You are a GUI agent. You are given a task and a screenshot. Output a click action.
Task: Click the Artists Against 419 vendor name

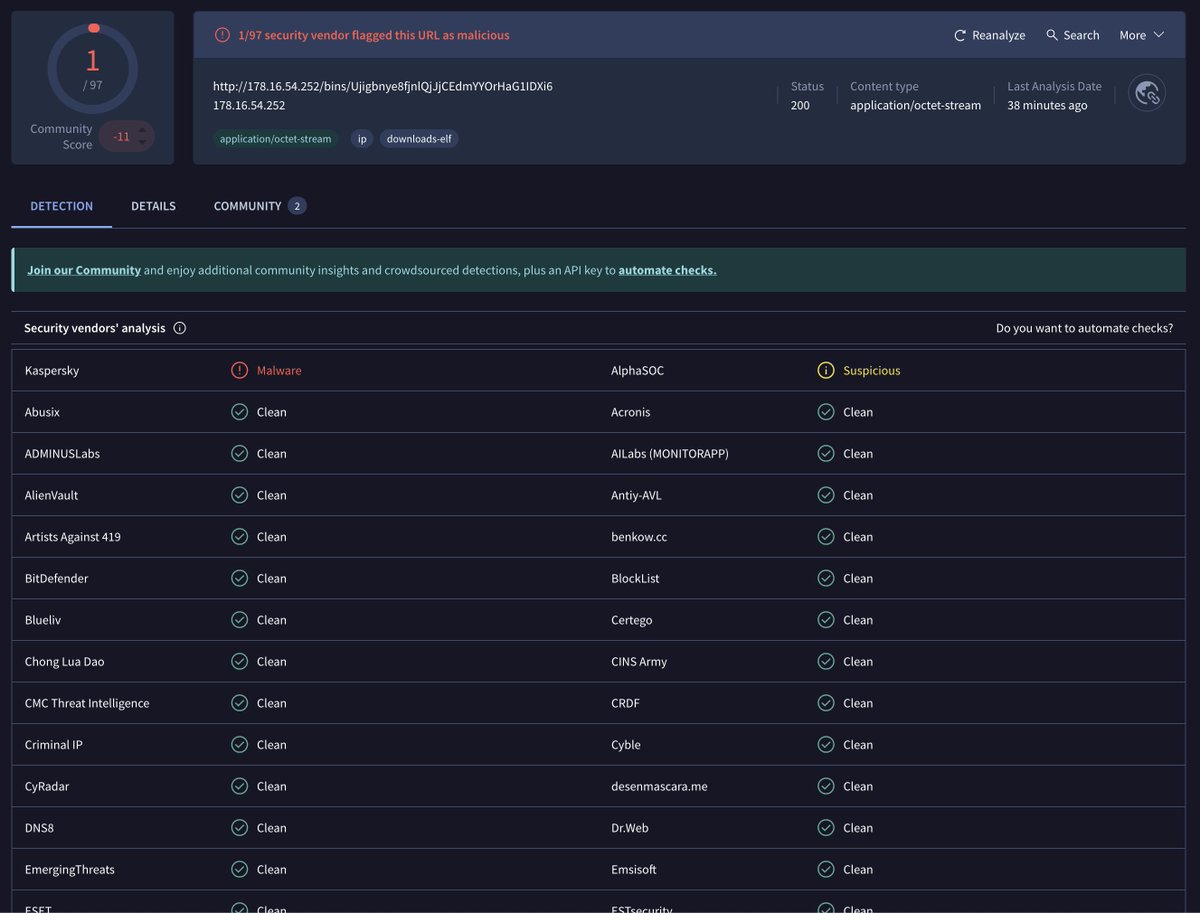(x=73, y=537)
